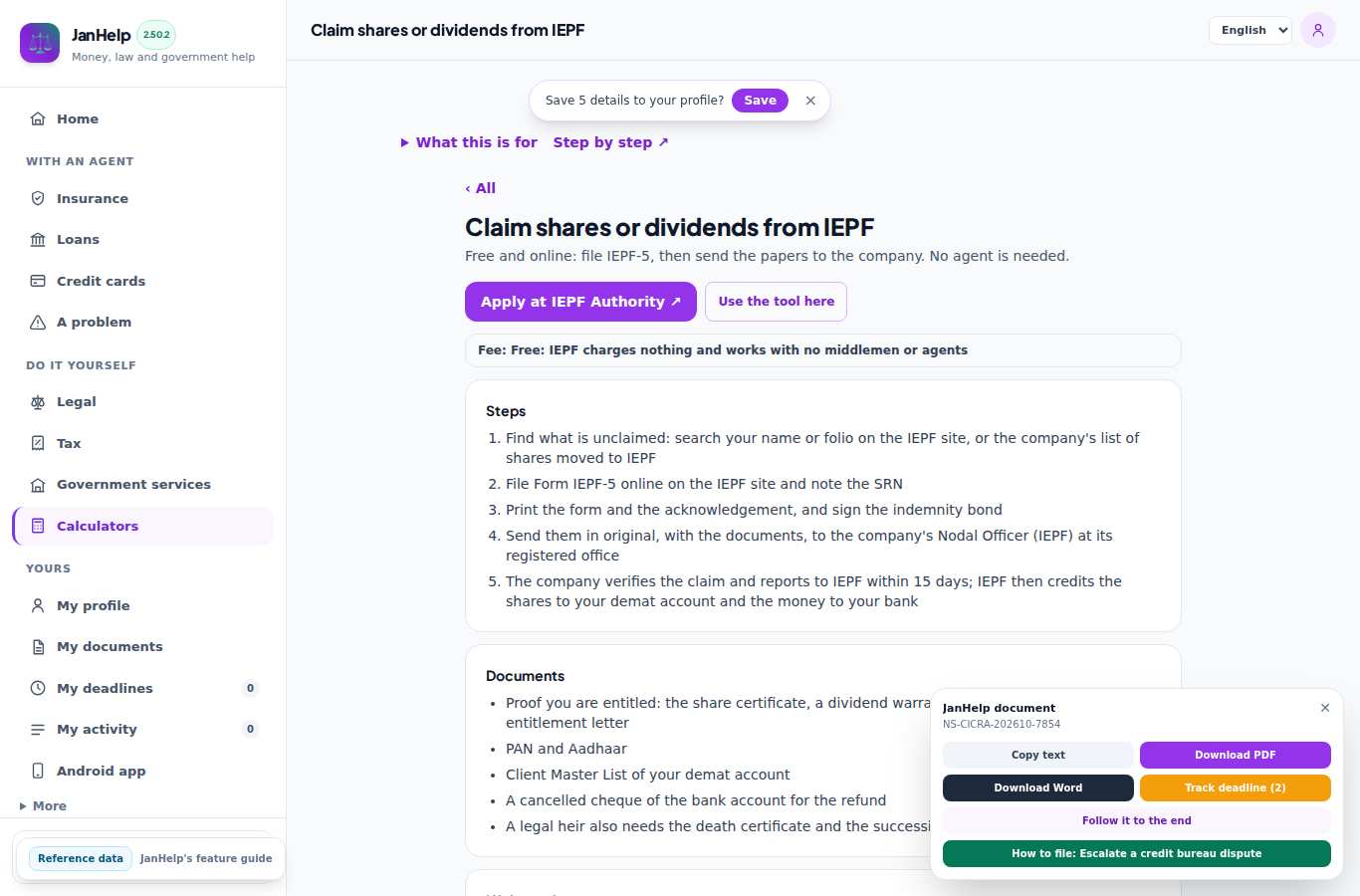Dismiss the save details prompt
The image size is (1360, 896).
(x=810, y=101)
